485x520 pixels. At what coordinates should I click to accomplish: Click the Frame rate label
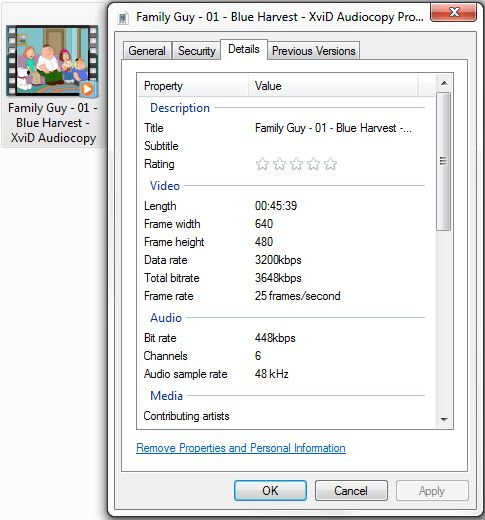click(x=169, y=296)
